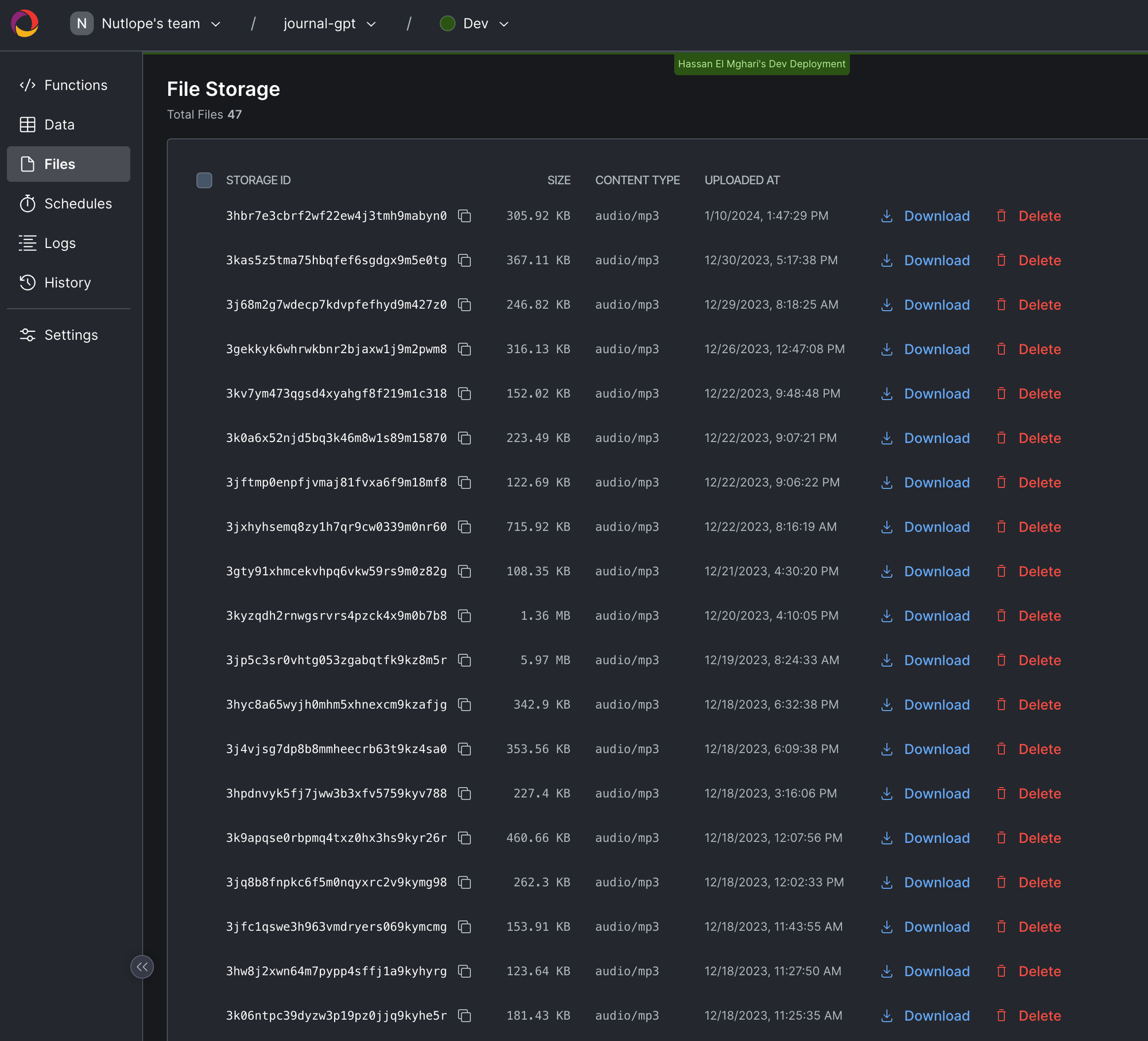Download the 181.43 KB file
Image resolution: width=1148 pixels, height=1041 pixels.
925,1016
